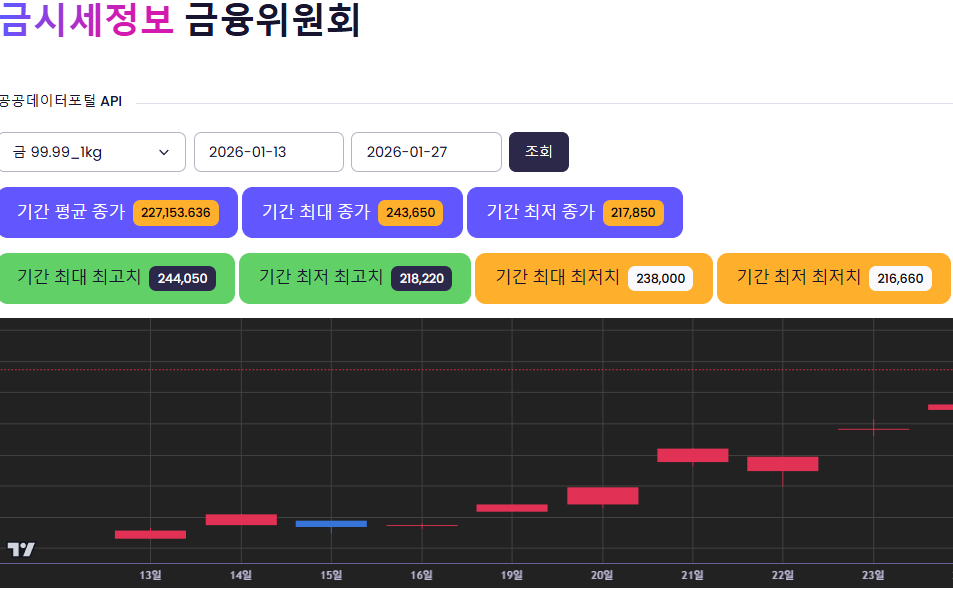Open the 금 99.99_1kg product dropdown
This screenshot has width=953, height=592.
pos(92,151)
